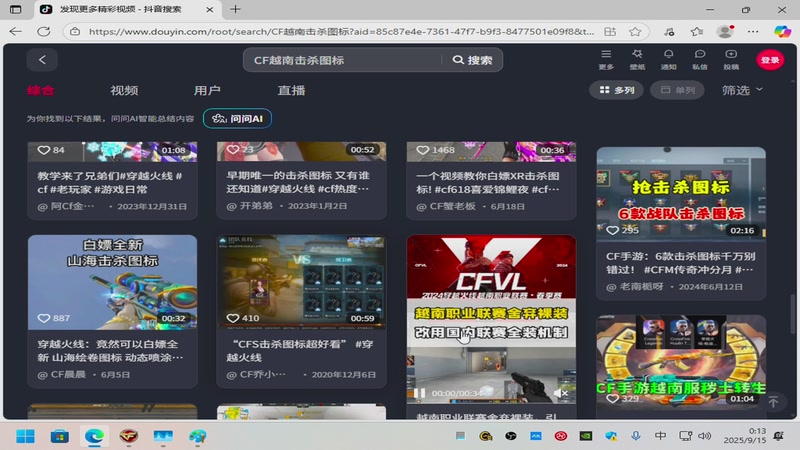Click the browser back arrow
This screenshot has height=450, width=800.
point(15,32)
